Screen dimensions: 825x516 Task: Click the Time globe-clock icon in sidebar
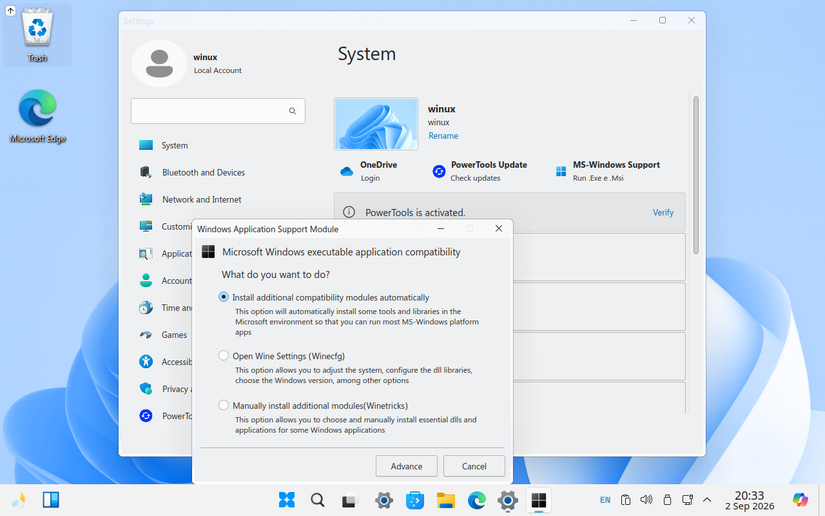tap(146, 308)
